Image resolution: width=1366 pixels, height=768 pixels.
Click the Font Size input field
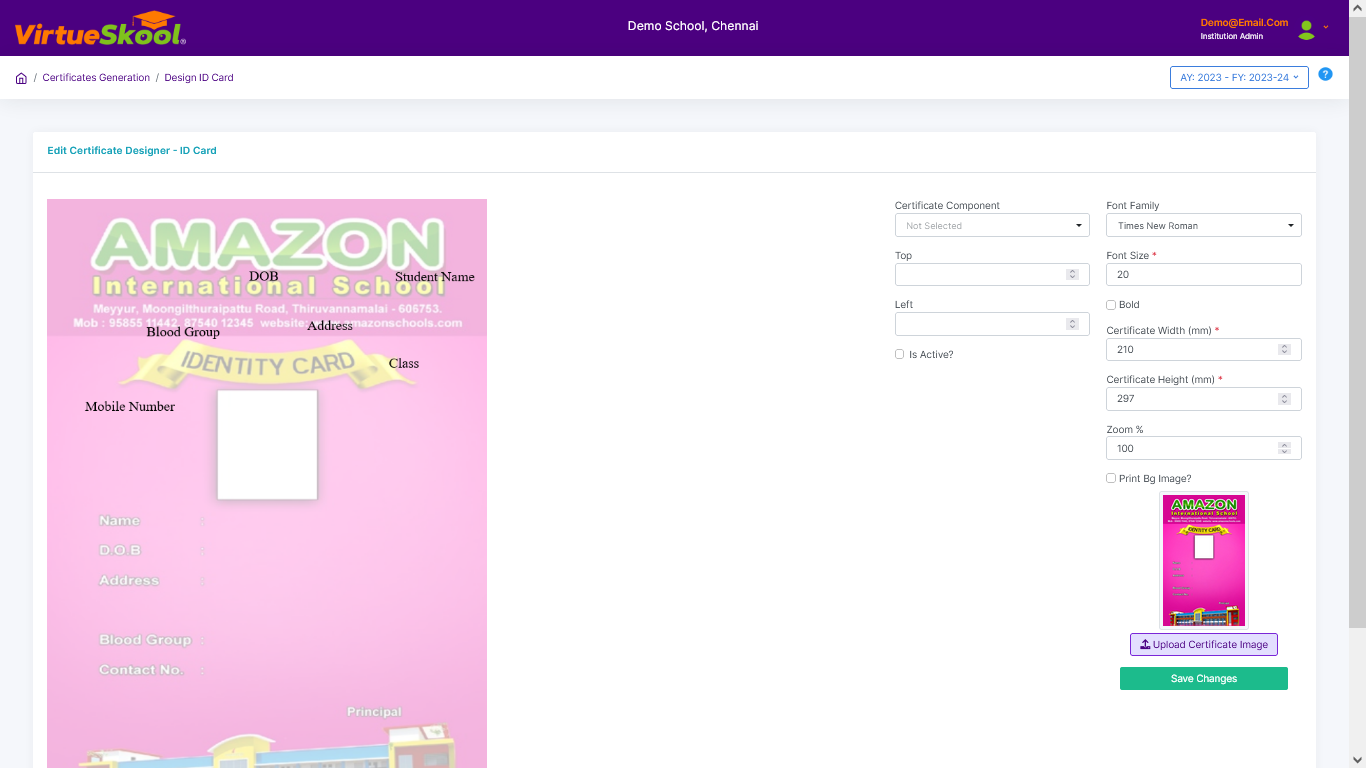point(1204,274)
